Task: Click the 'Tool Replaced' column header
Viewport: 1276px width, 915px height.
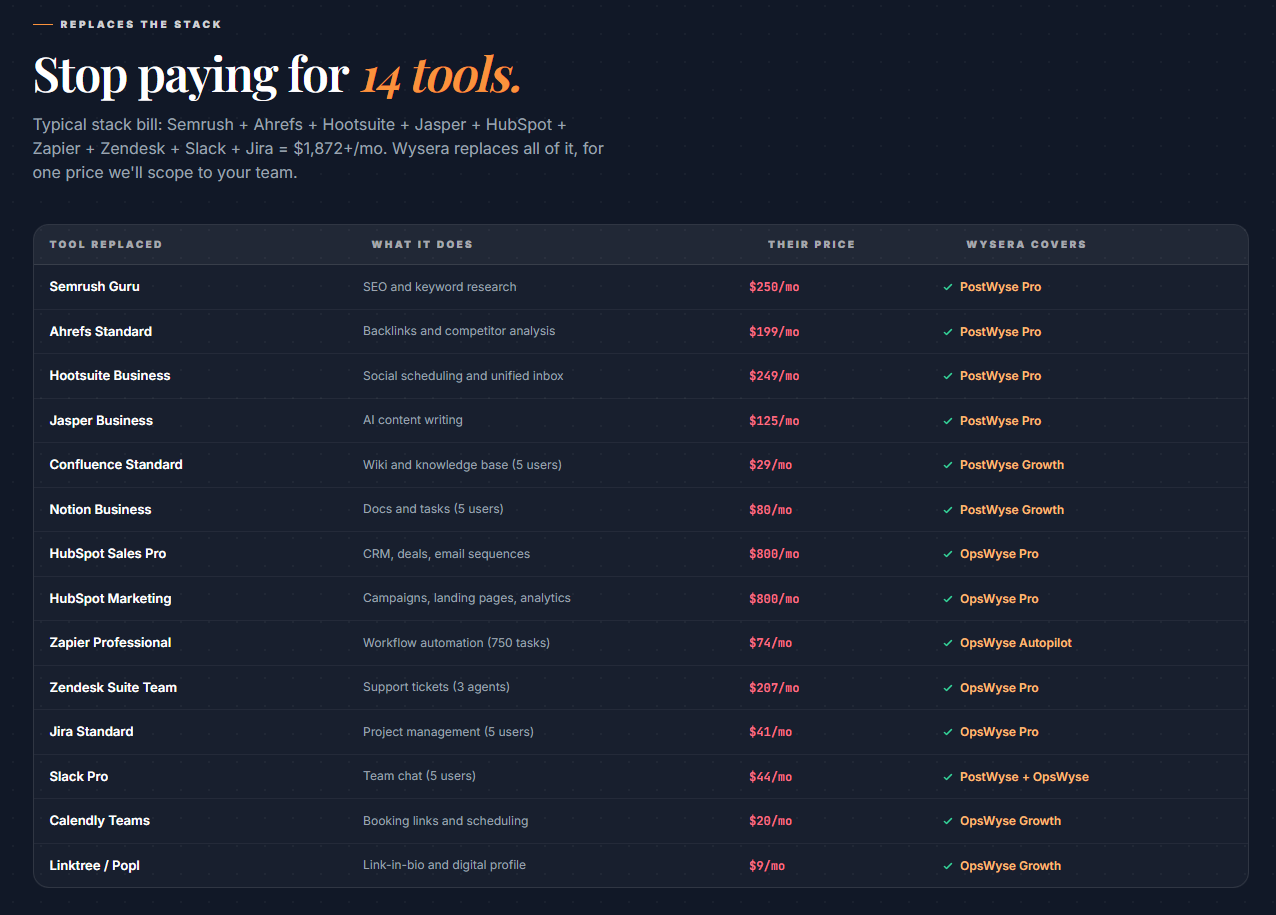Action: tap(106, 244)
